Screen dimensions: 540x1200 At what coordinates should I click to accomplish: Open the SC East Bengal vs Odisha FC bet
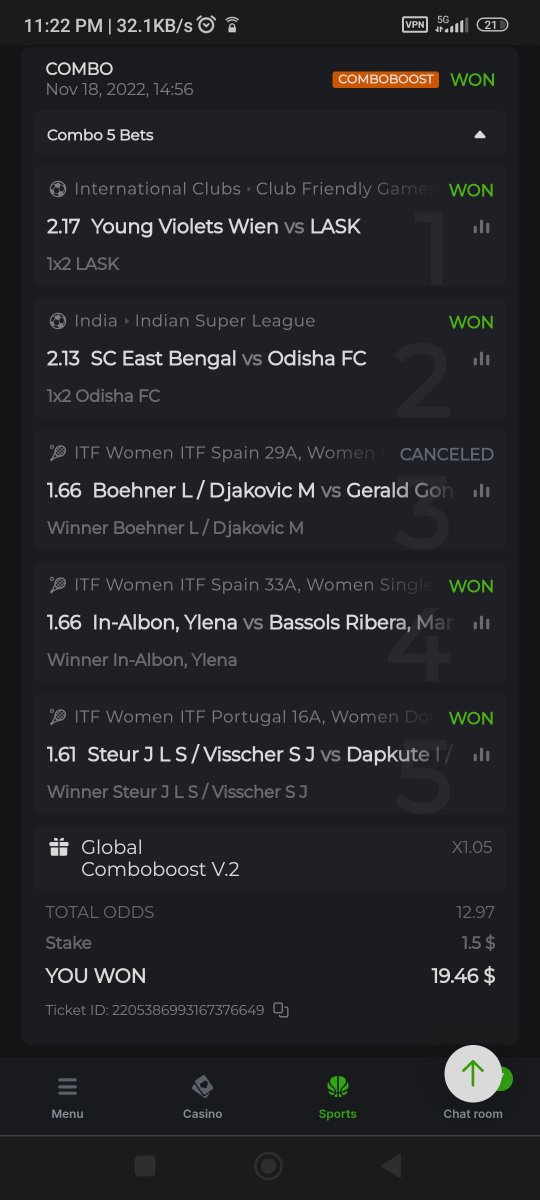point(270,358)
